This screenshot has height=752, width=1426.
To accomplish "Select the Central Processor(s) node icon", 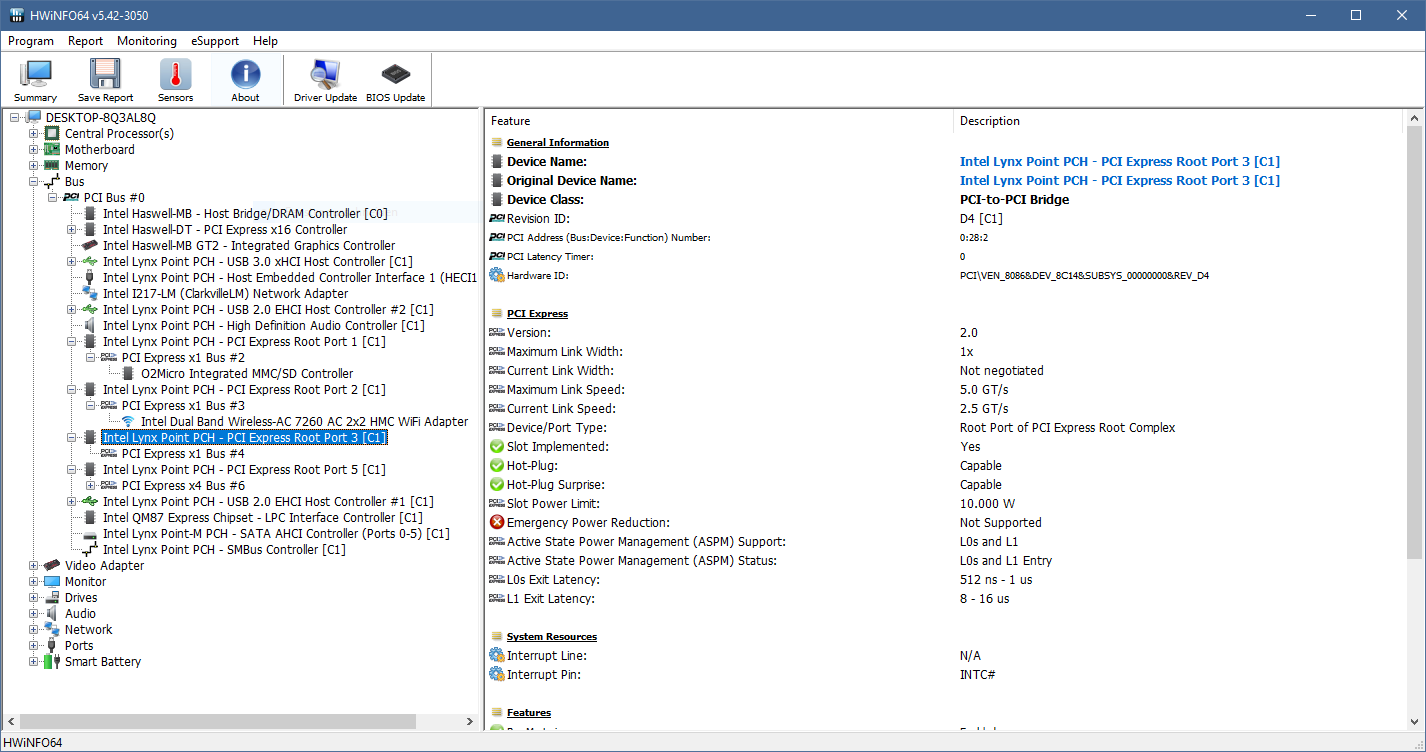I will (x=53, y=134).
